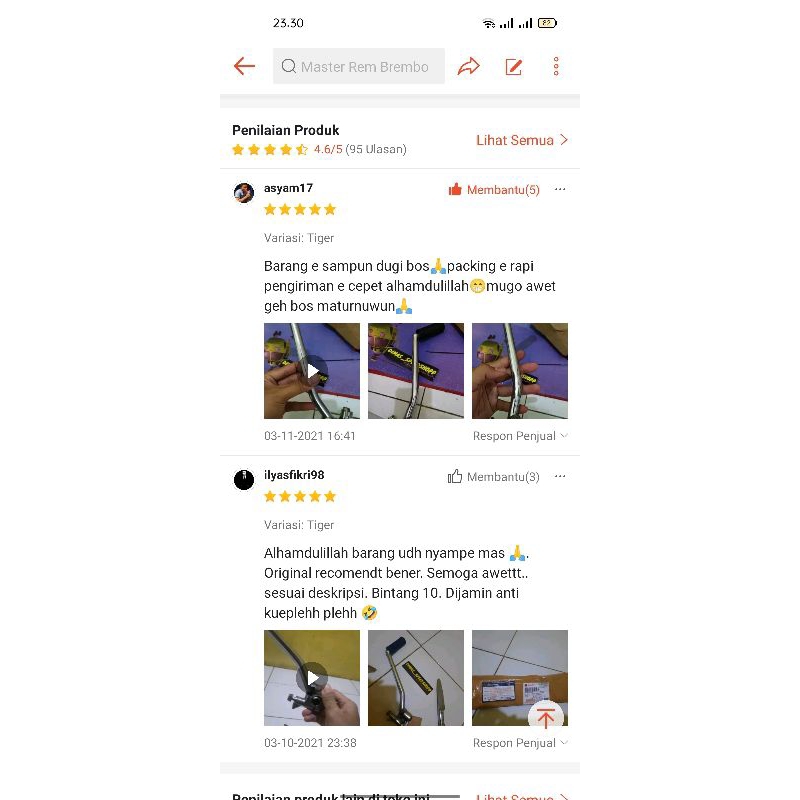800x800 pixels.
Task: Open ilyasfikri98's profile avatar
Action: tap(244, 480)
